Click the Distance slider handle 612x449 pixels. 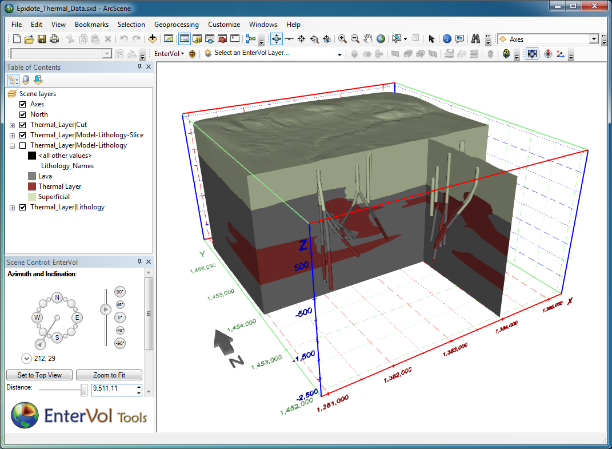click(84, 390)
